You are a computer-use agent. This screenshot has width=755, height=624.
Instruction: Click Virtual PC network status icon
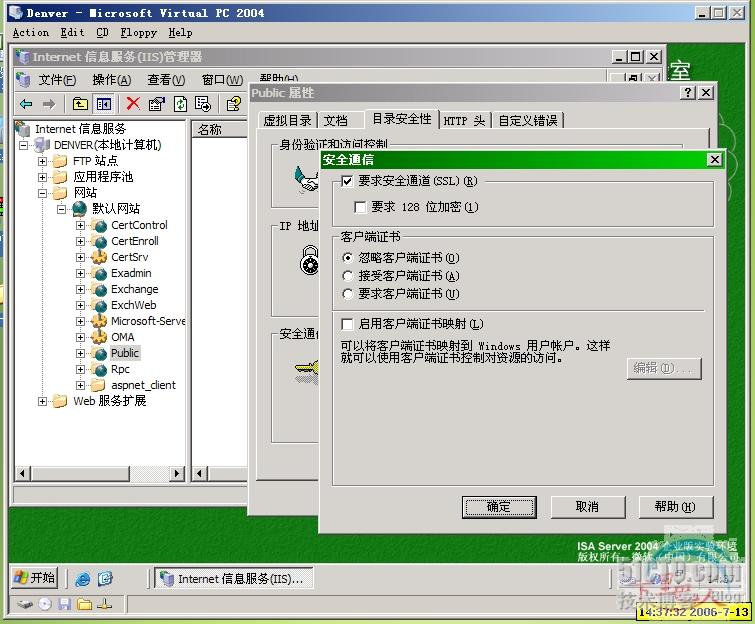tap(105, 604)
